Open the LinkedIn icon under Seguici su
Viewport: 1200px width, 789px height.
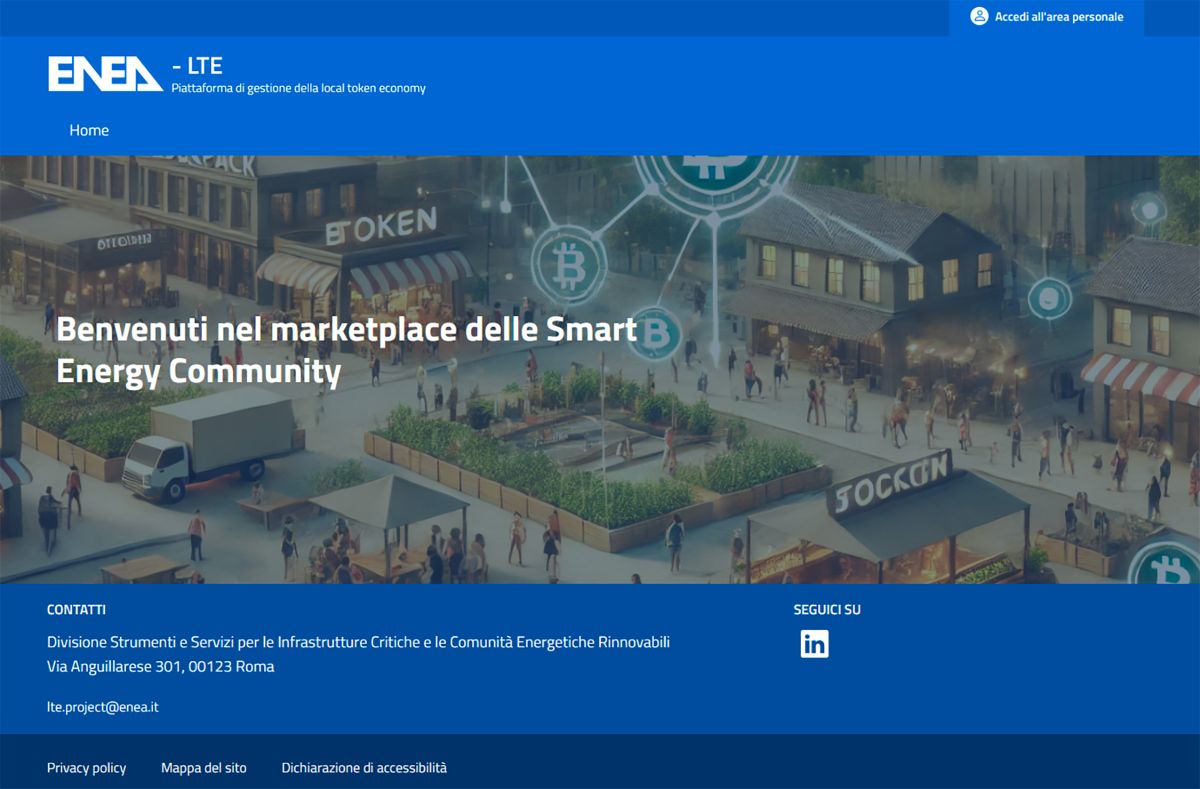pyautogui.click(x=814, y=644)
